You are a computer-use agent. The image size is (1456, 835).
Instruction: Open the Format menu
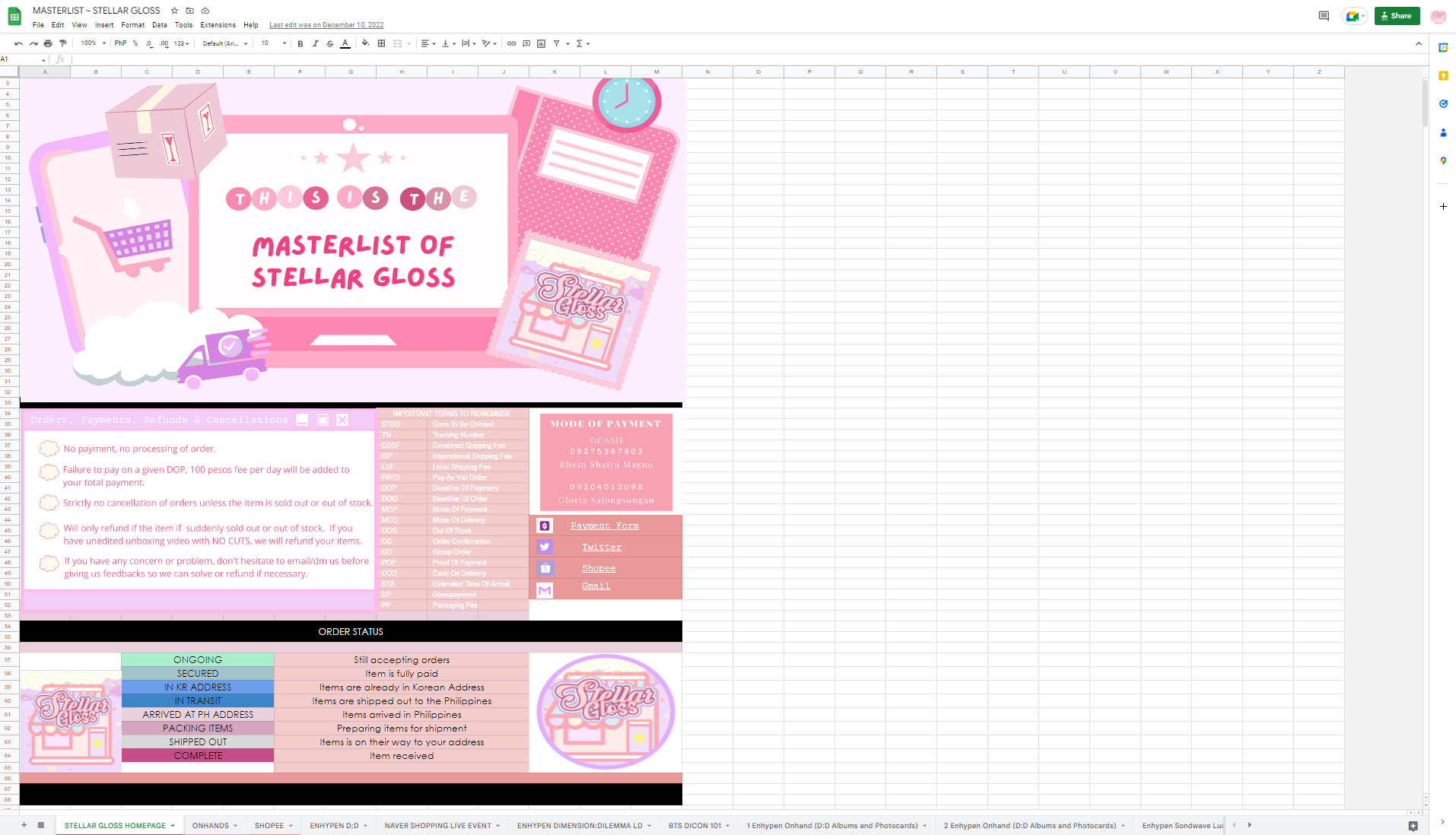[x=132, y=25]
